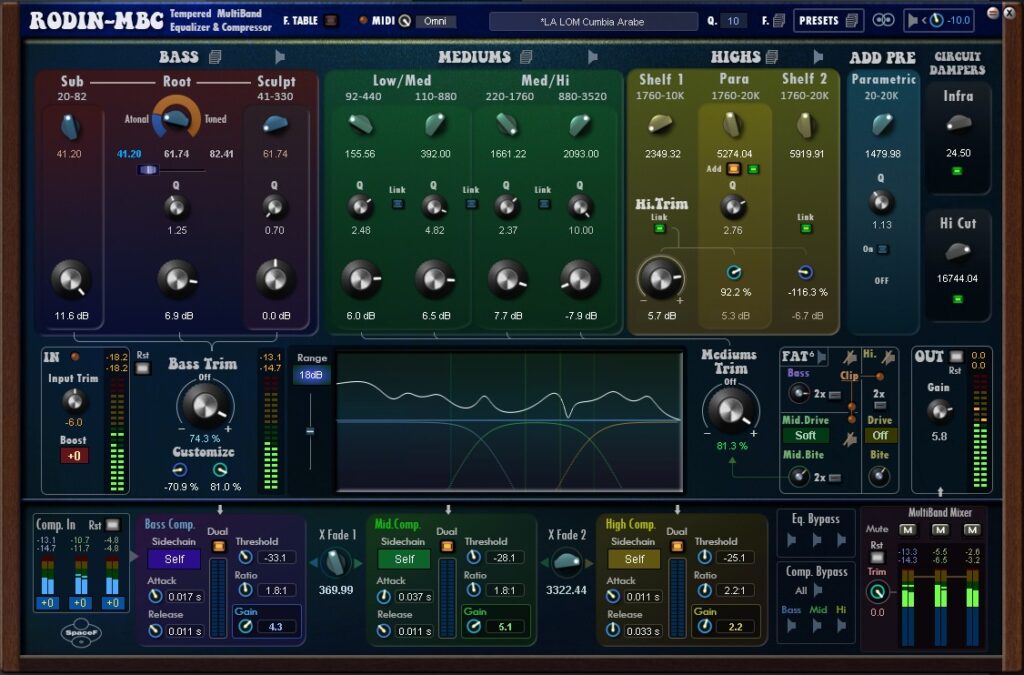Open the F. TABLE panel icon
Viewport: 1024px width, 675px height.
pyautogui.click(x=330, y=19)
